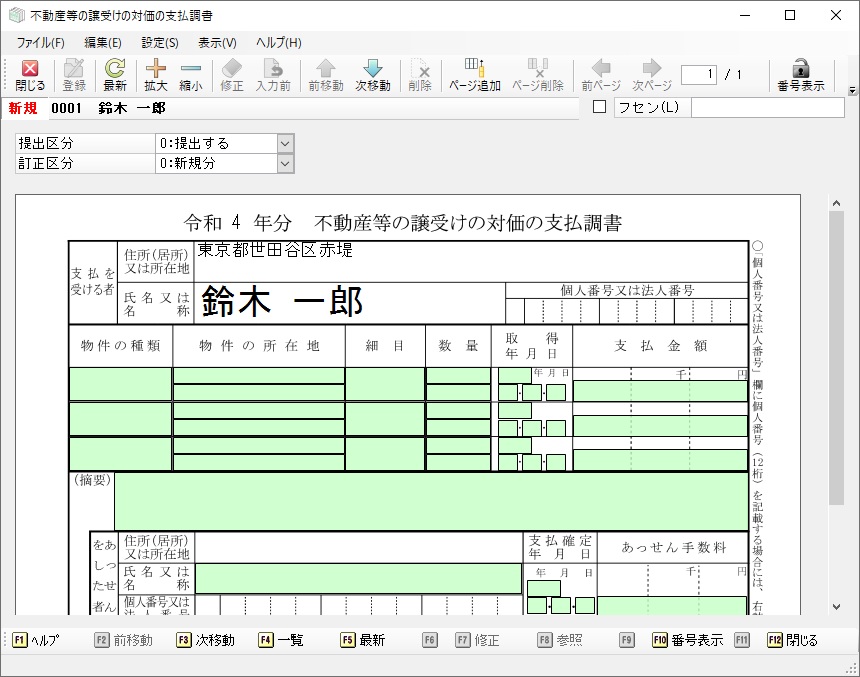Open the 設定(S) menu
This screenshot has height=677, width=860.
tap(160, 42)
